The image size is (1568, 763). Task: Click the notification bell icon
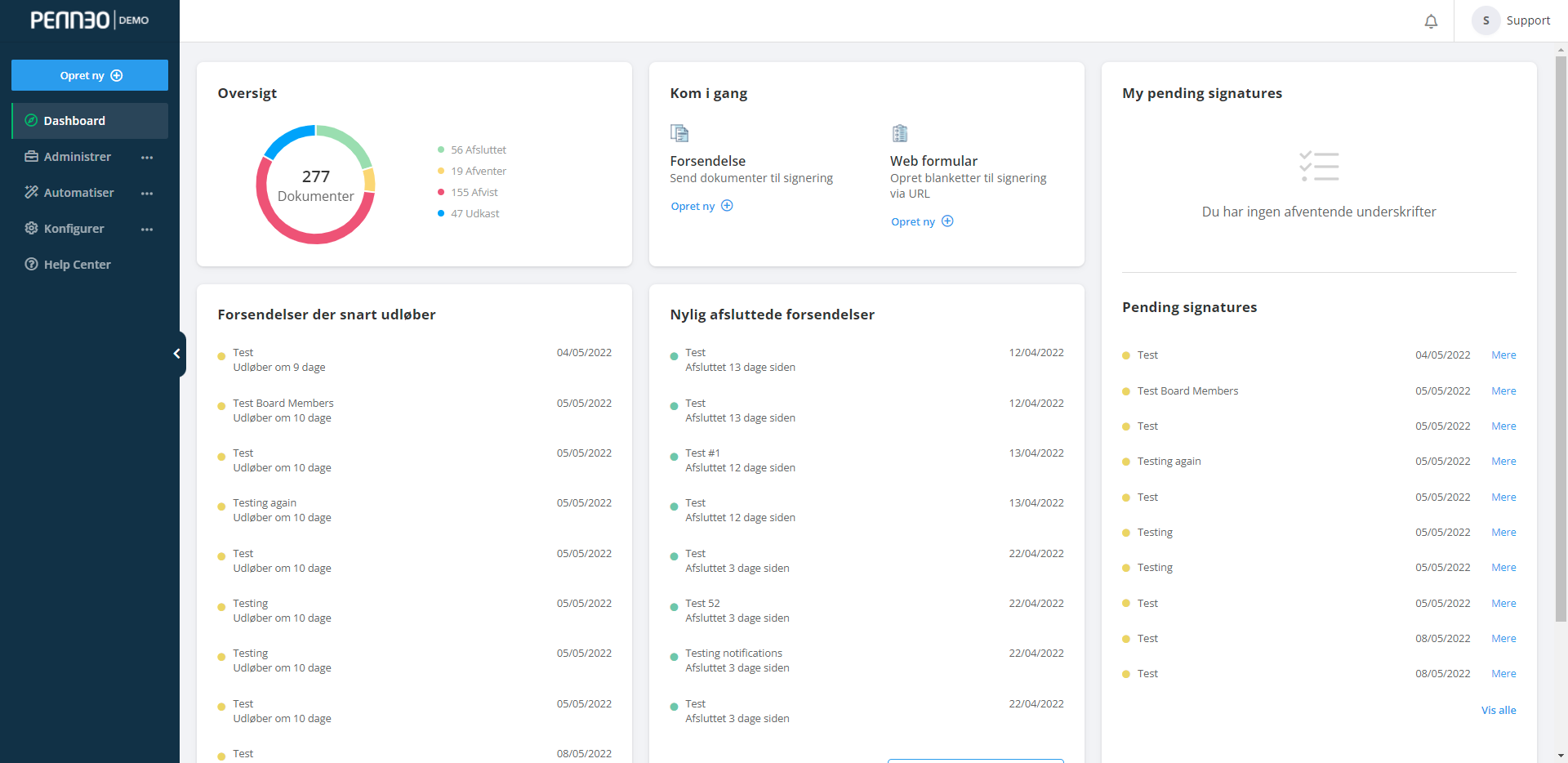pyautogui.click(x=1431, y=21)
